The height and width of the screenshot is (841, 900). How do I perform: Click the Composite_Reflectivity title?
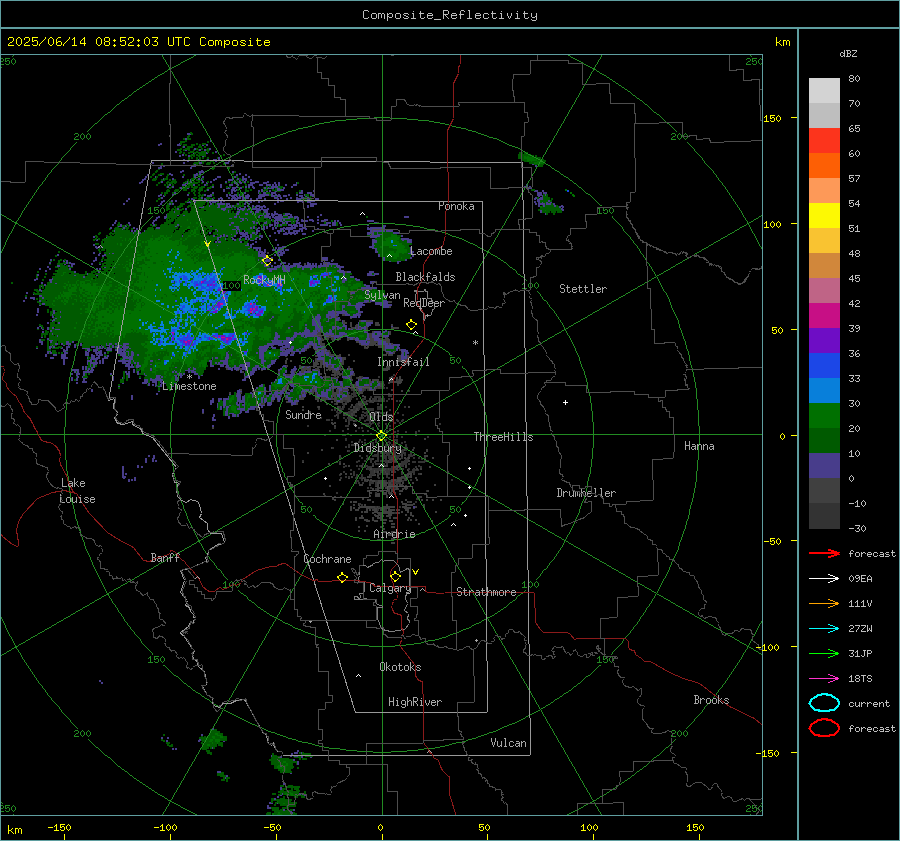point(449,15)
